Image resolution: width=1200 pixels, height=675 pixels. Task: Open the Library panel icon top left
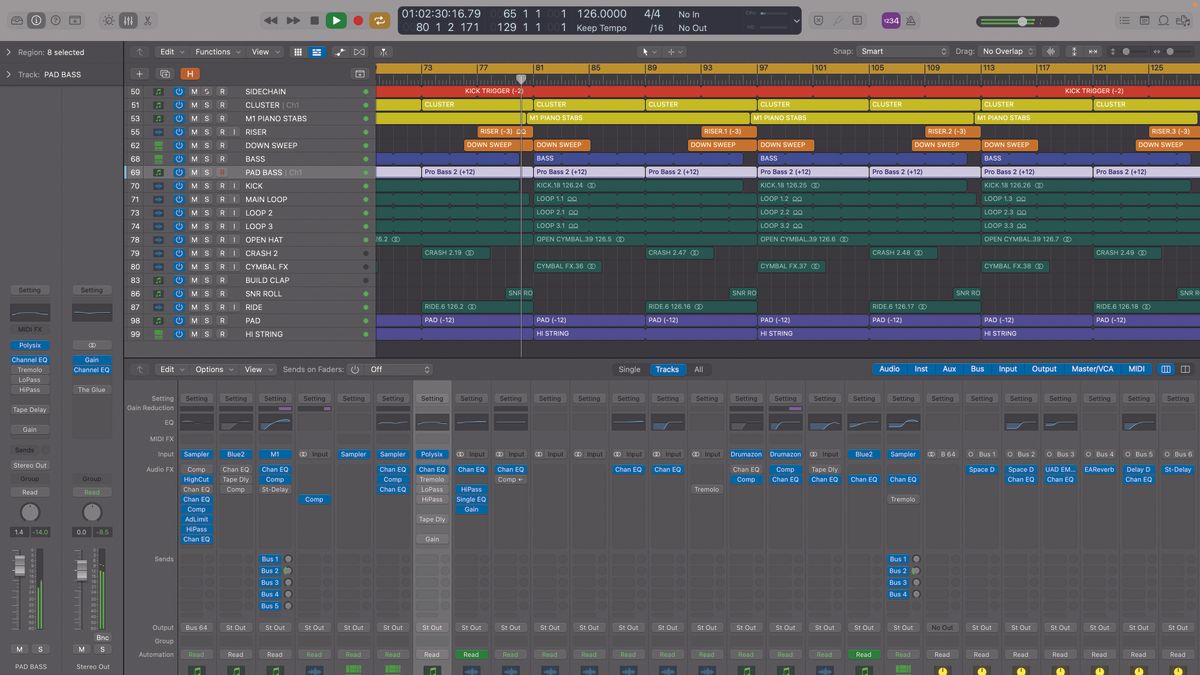(x=17, y=19)
